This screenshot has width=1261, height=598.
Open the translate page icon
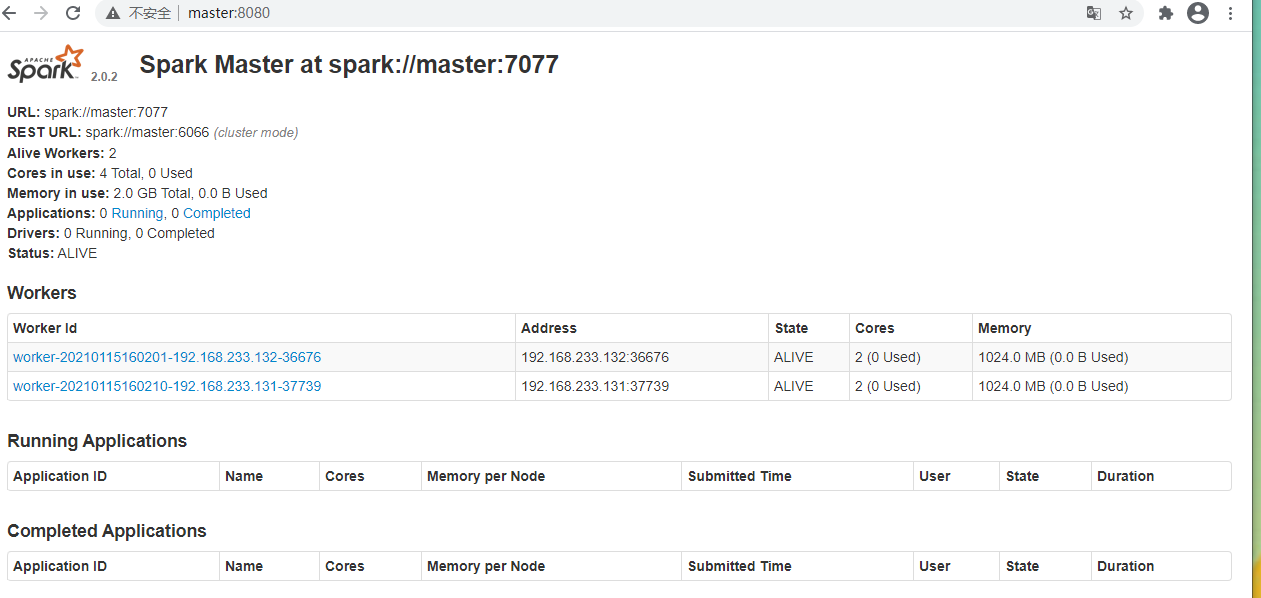point(1094,13)
